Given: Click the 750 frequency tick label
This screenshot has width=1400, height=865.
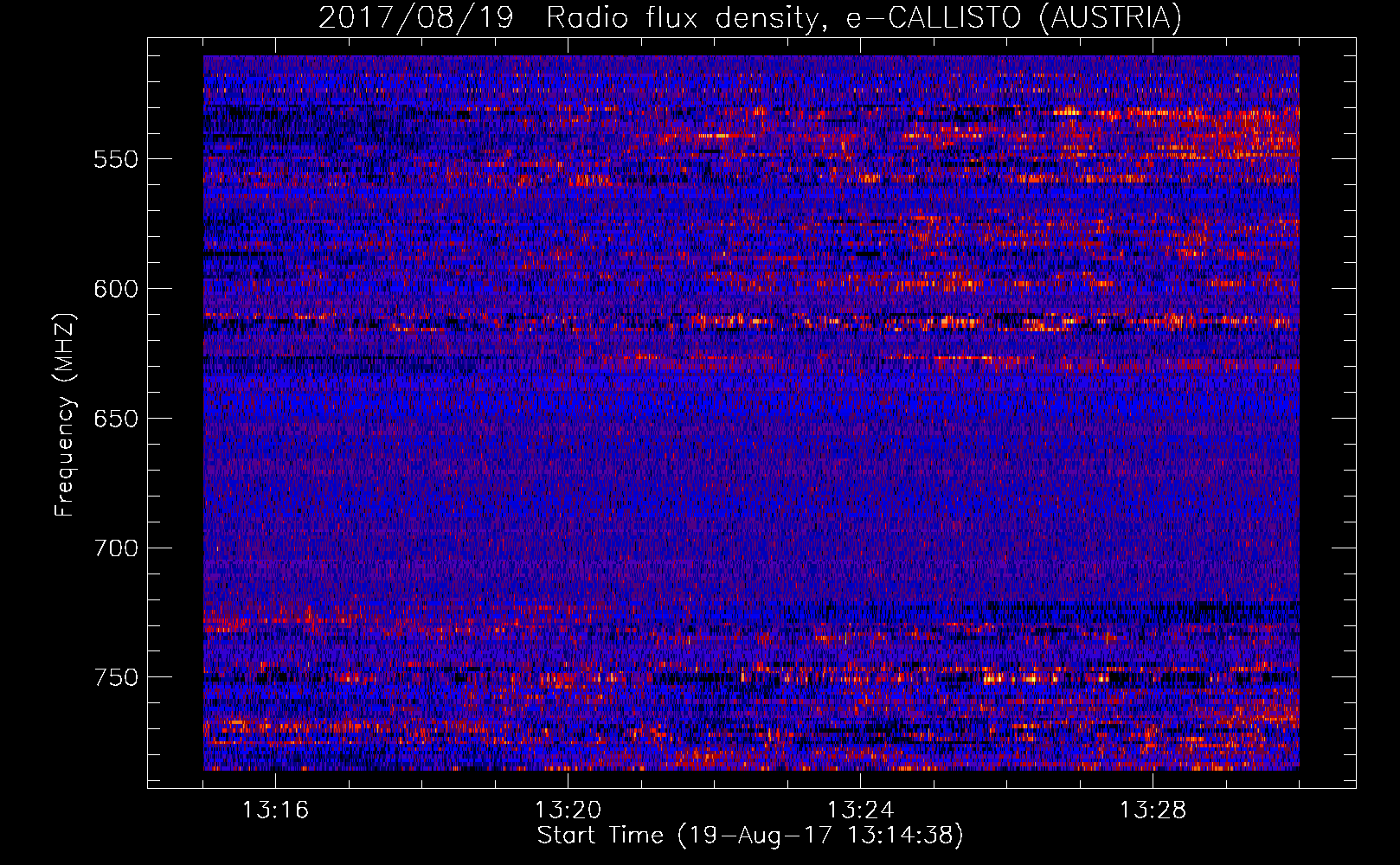Looking at the screenshot, I should (116, 677).
